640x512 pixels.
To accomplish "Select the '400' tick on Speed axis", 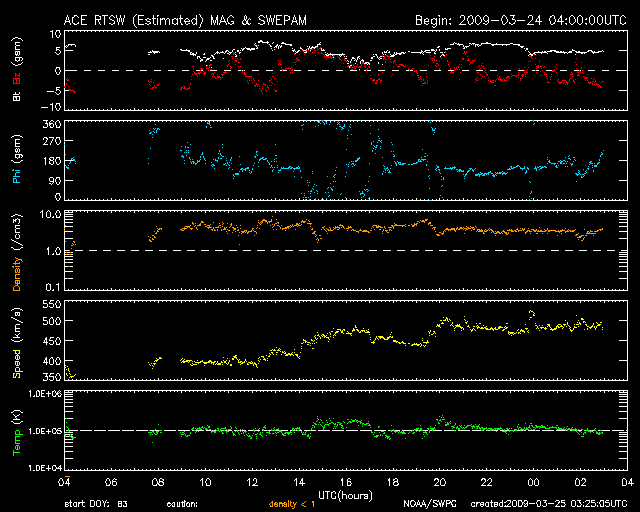I will pyautogui.click(x=52, y=361).
